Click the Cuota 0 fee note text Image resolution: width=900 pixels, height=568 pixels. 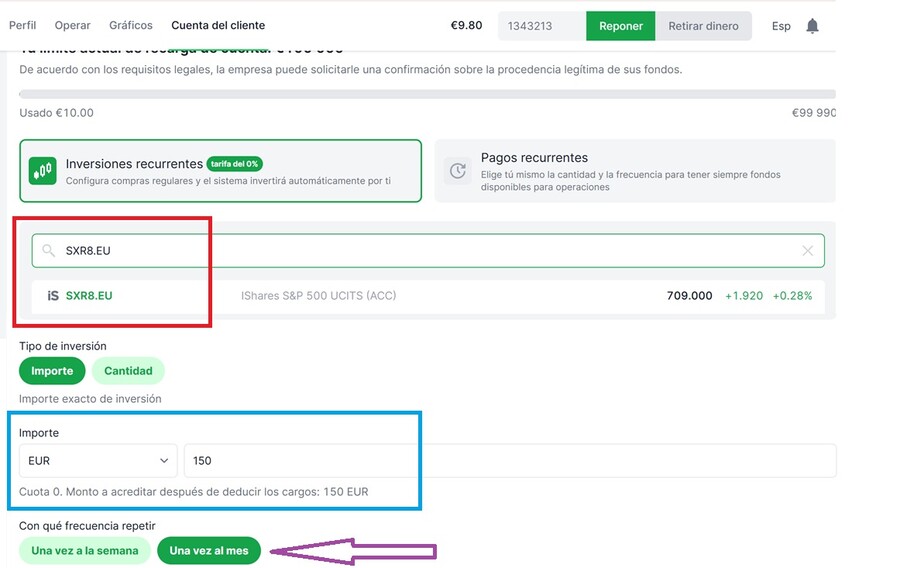click(193, 492)
